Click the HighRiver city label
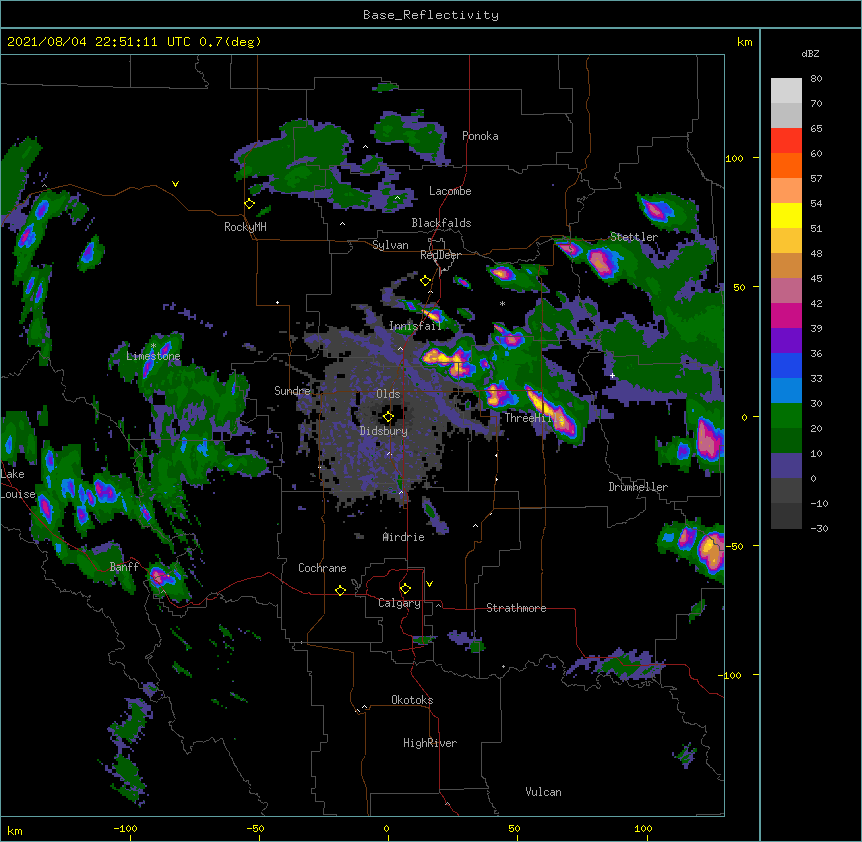 tap(430, 743)
